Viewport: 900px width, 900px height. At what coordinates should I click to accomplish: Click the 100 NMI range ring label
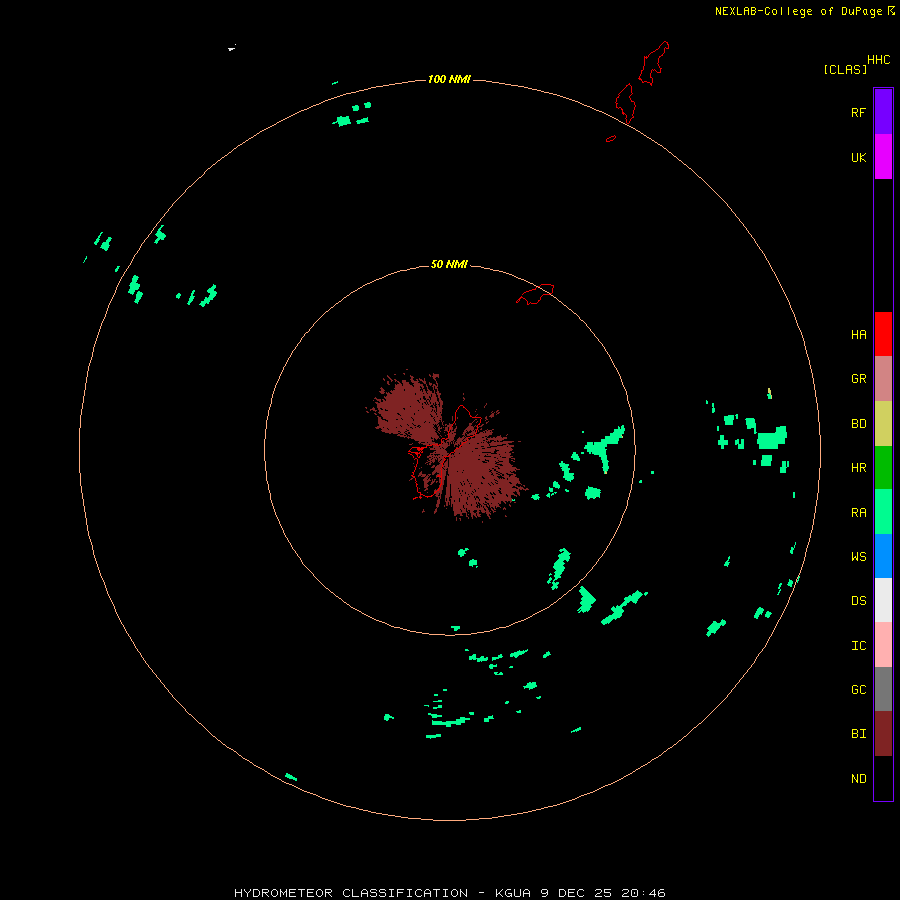[x=449, y=79]
